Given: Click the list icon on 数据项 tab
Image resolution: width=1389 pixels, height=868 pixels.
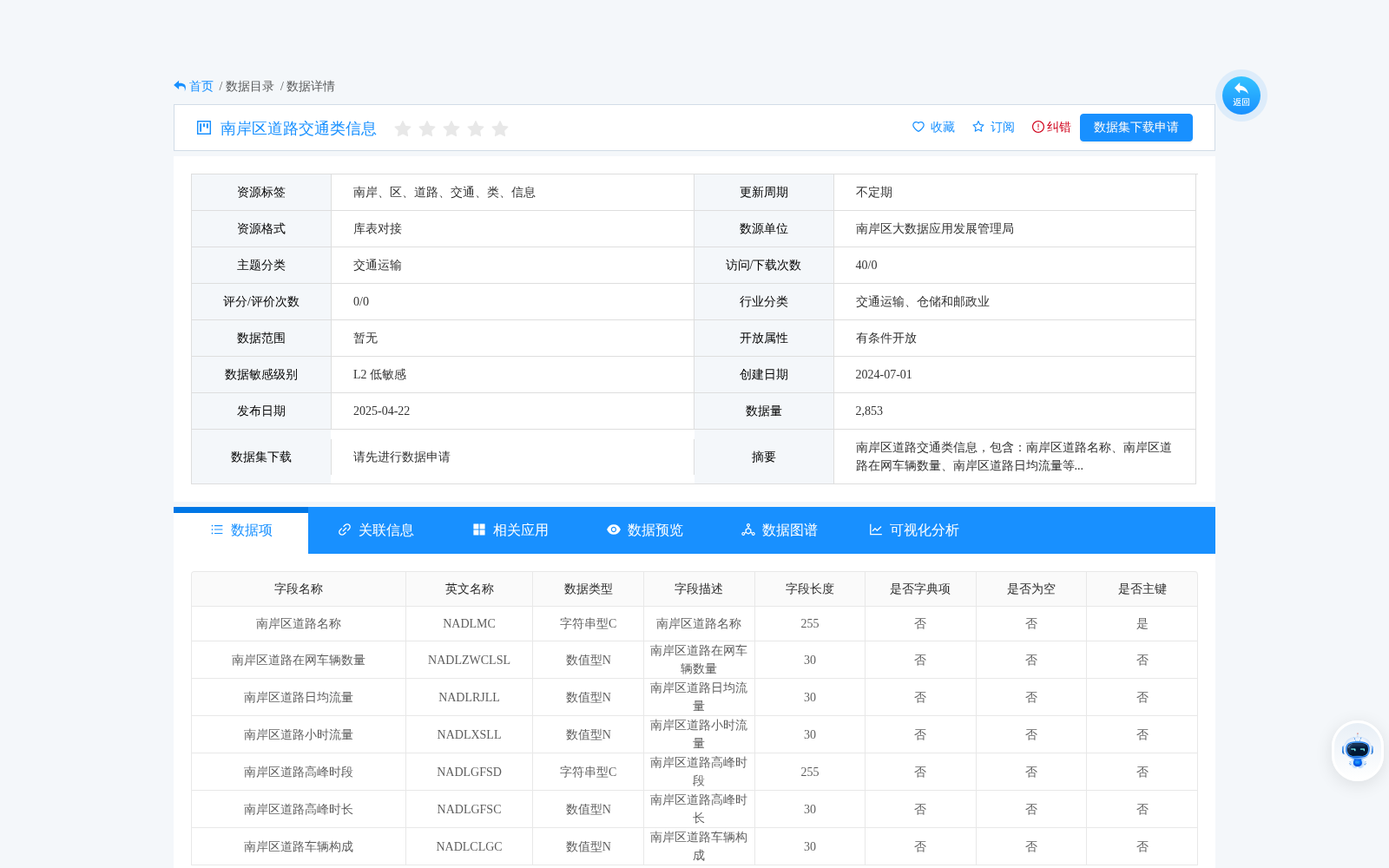Looking at the screenshot, I should 217,529.
